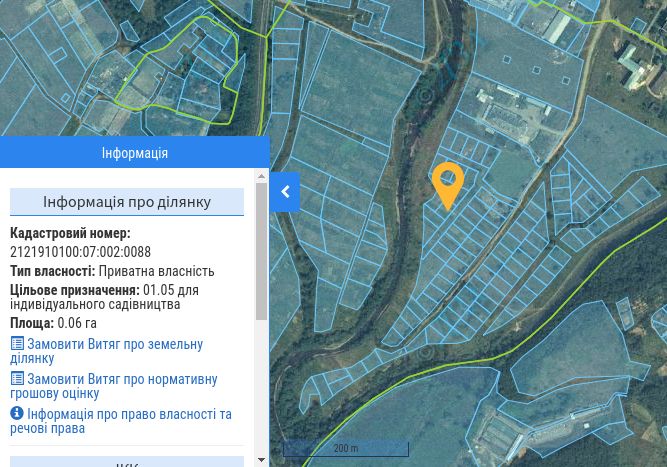Click the '200 m' map scale bar

(x=346, y=448)
